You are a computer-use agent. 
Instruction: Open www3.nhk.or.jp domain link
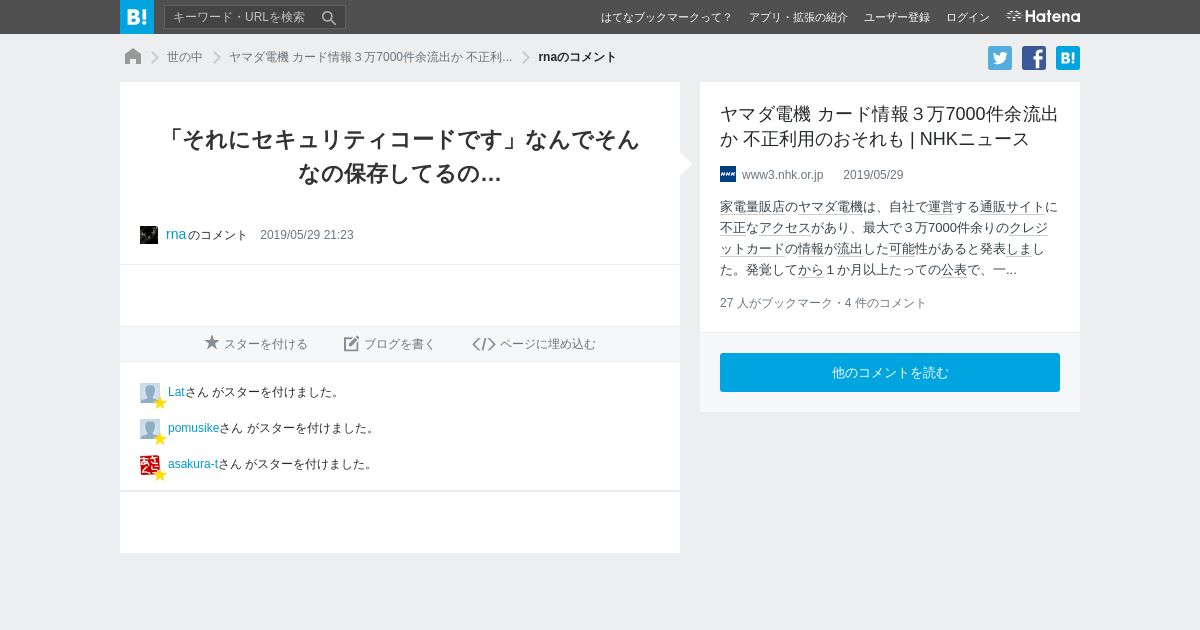click(x=782, y=175)
